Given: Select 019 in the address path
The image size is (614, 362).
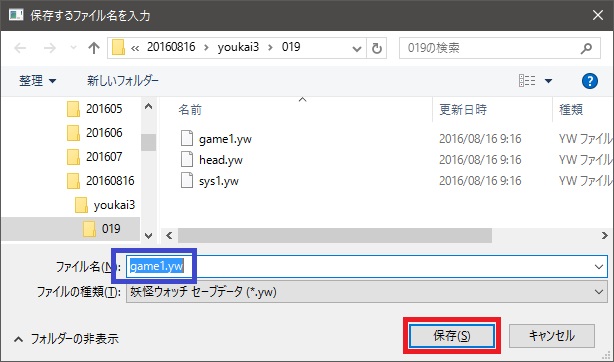Looking at the screenshot, I should coord(291,47).
